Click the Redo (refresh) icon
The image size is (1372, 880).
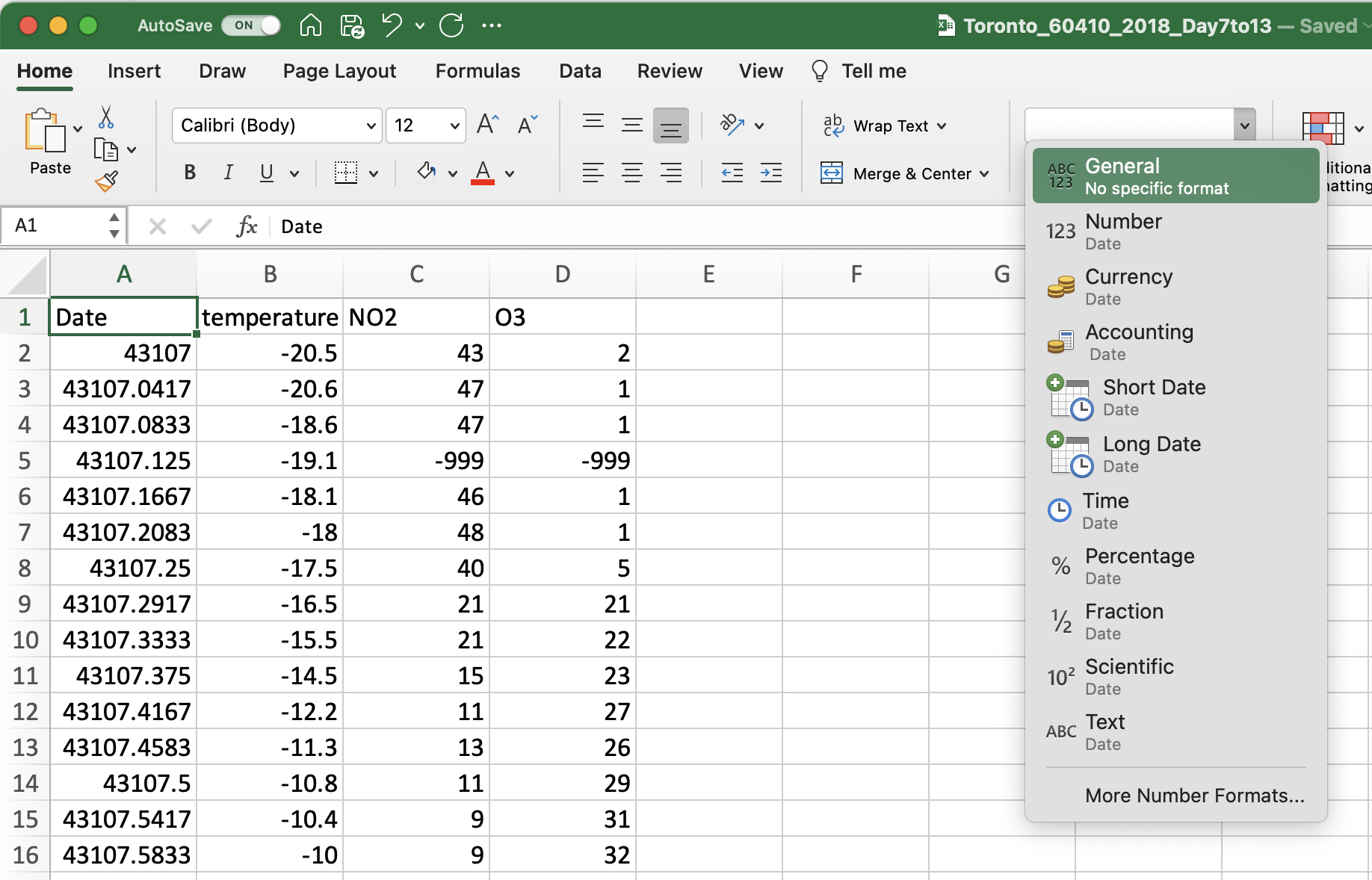(451, 25)
